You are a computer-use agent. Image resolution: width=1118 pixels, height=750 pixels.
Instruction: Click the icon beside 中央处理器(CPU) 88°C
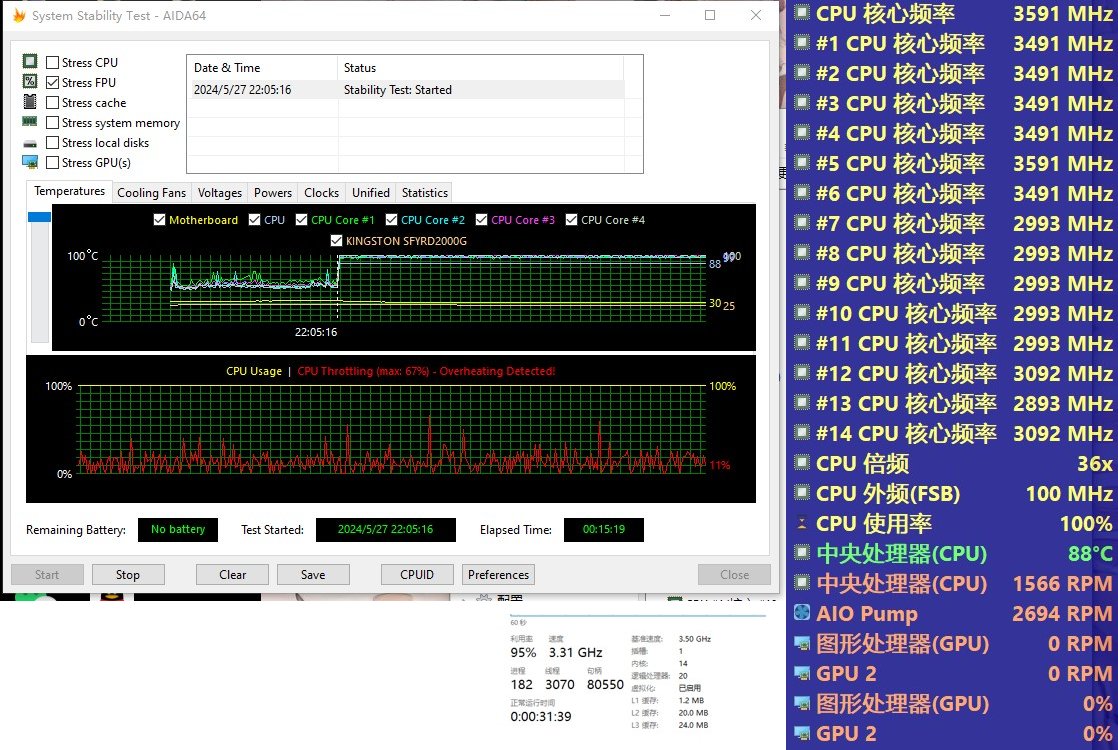point(802,553)
